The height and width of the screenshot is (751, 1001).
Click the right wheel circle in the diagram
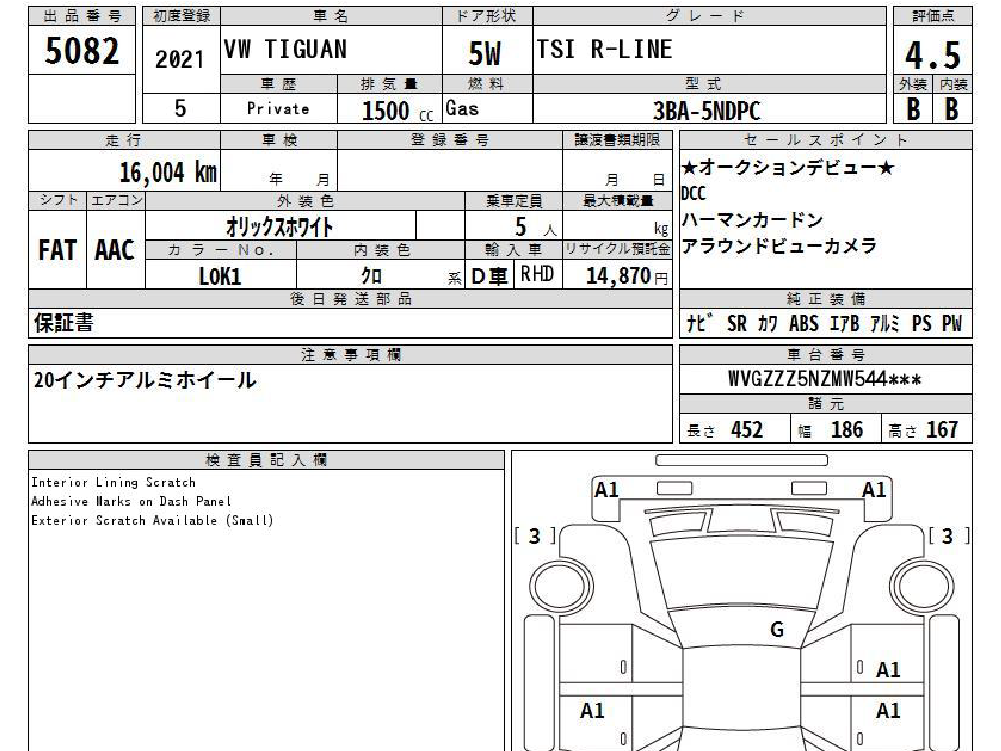point(921,586)
